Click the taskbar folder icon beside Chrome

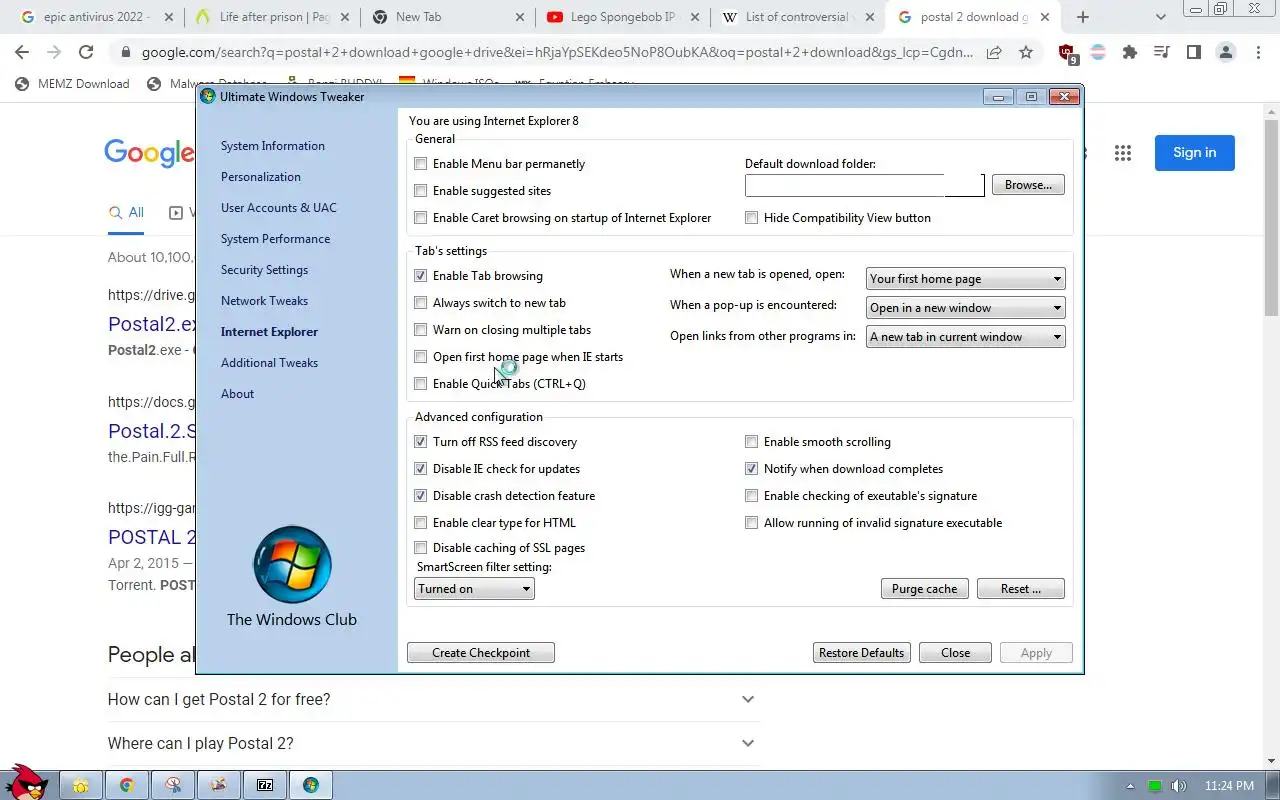coord(81,785)
